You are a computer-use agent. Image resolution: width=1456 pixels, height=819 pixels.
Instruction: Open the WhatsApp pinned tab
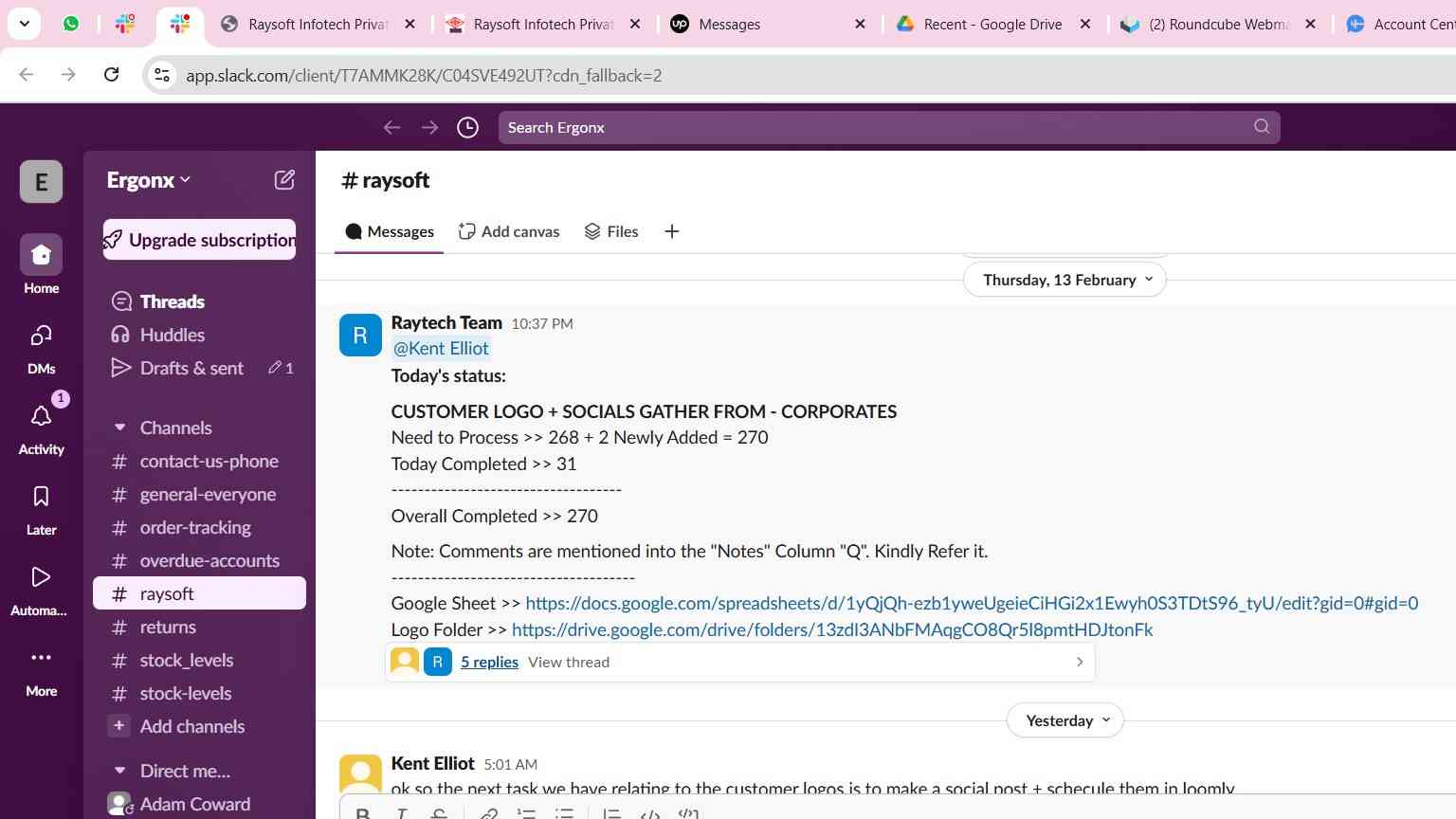pos(71,24)
